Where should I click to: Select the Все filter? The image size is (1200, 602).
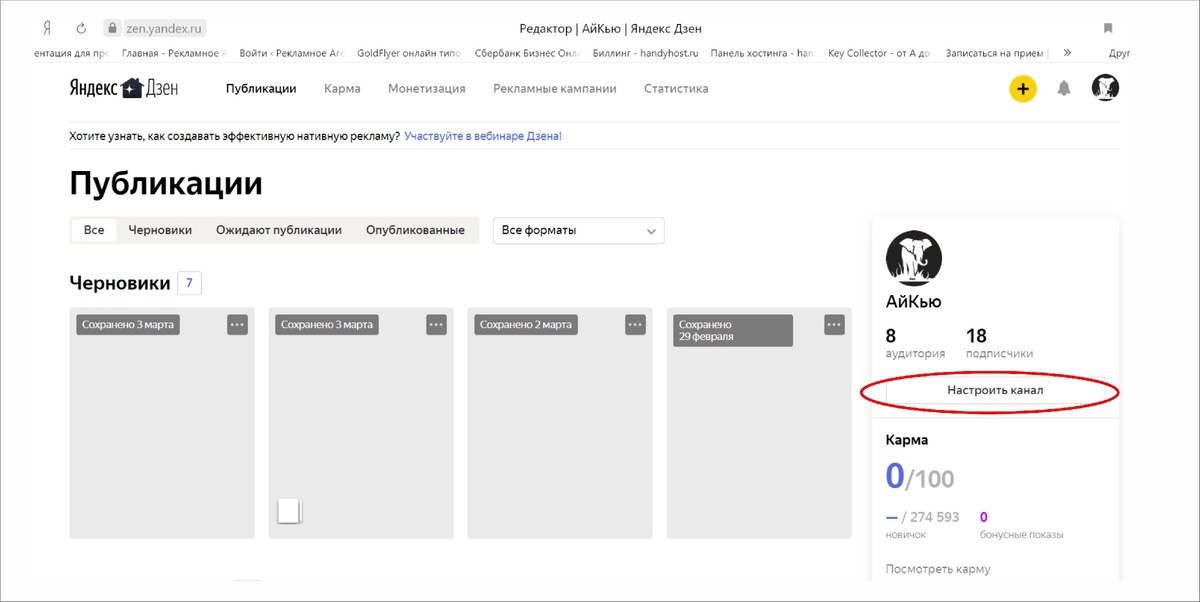[94, 230]
